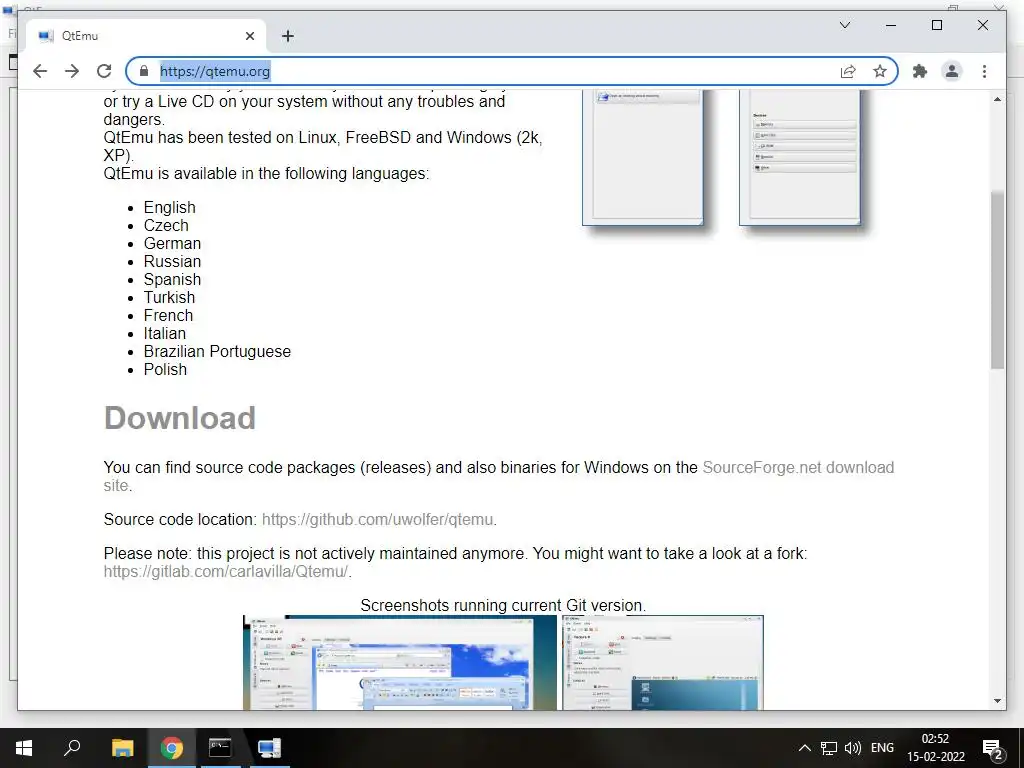Viewport: 1024px width, 768px height.
Task: Open the notification center icon
Action: click(x=993, y=748)
